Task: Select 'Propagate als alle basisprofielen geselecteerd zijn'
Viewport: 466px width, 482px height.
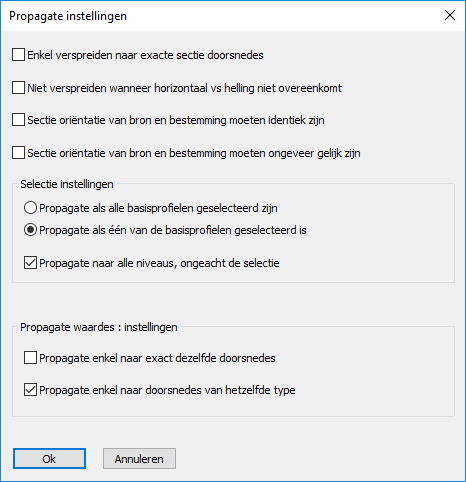Action: click(30, 208)
